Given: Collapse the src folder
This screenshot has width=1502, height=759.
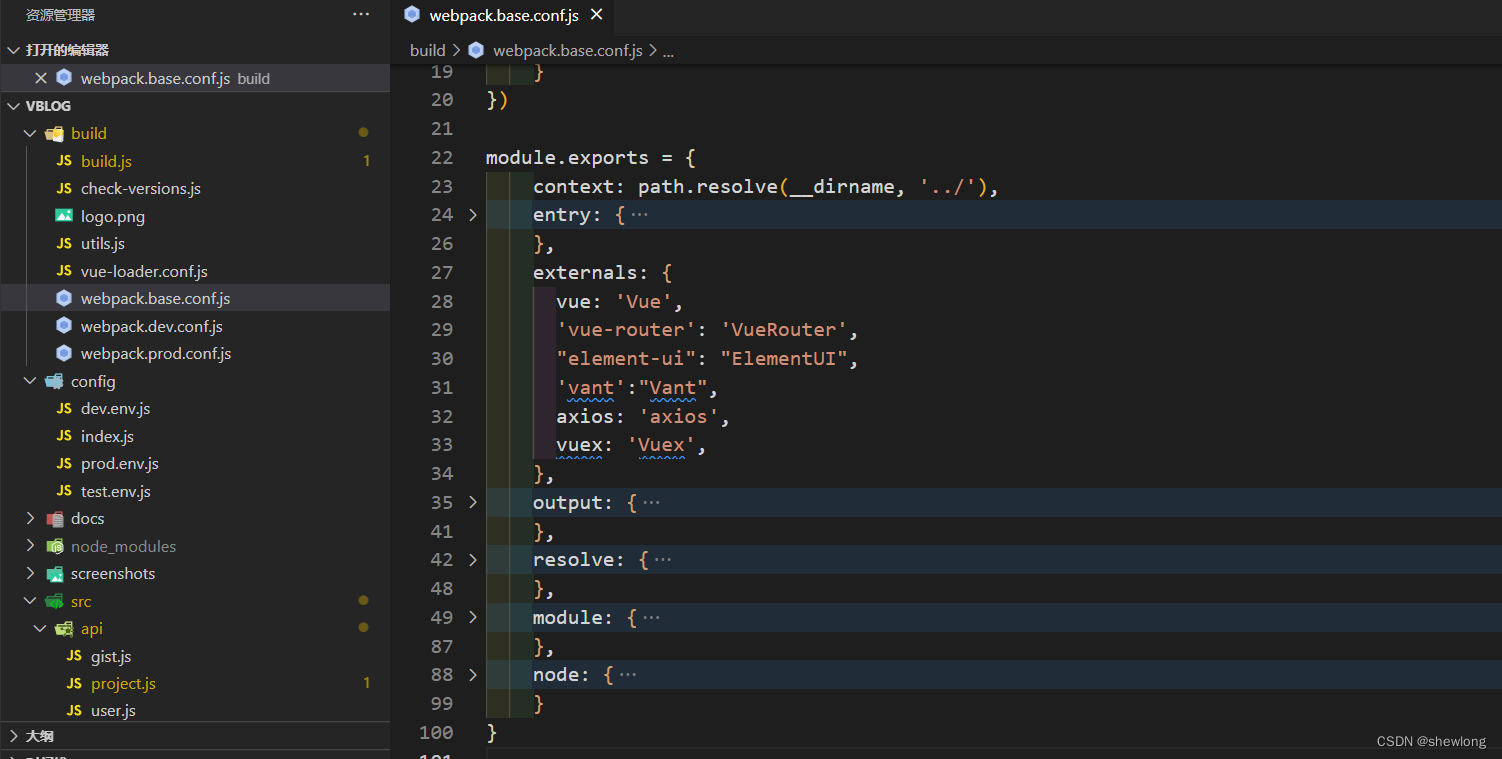Looking at the screenshot, I should pos(31,601).
